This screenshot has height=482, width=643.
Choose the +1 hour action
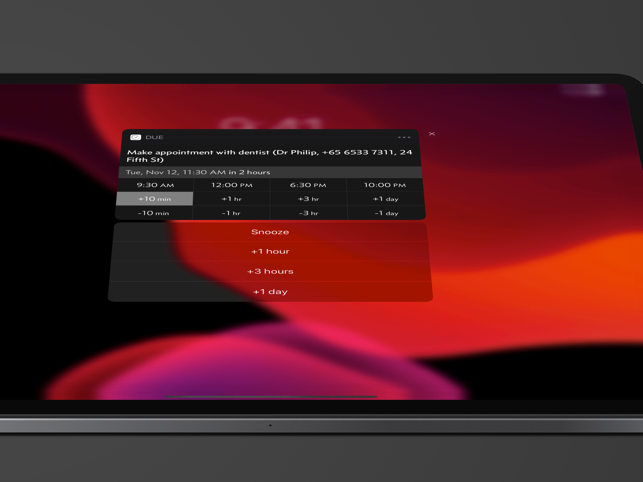coord(270,251)
